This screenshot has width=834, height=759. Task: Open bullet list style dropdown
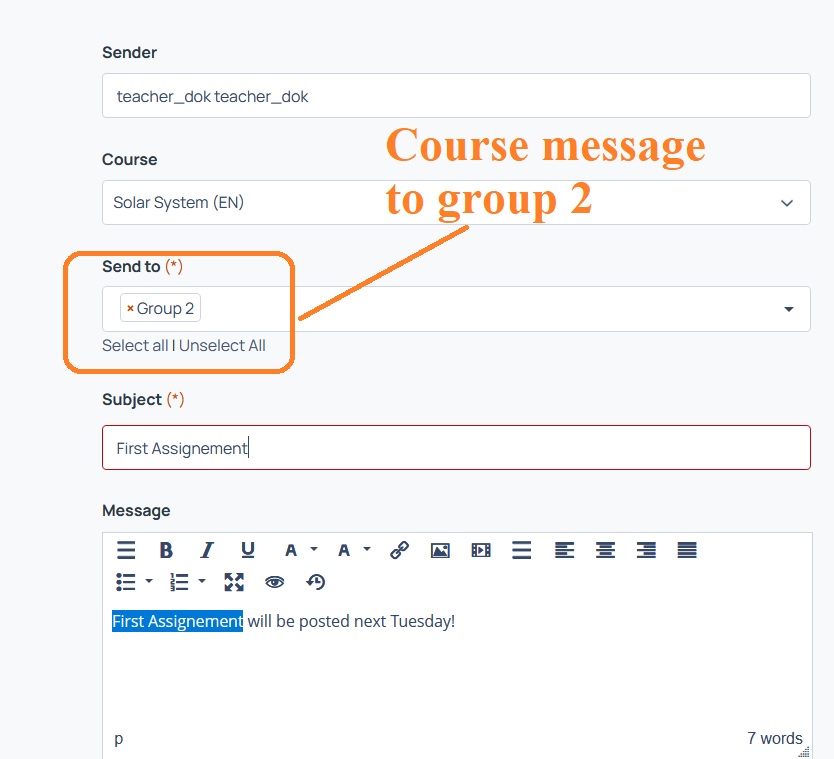(x=149, y=581)
